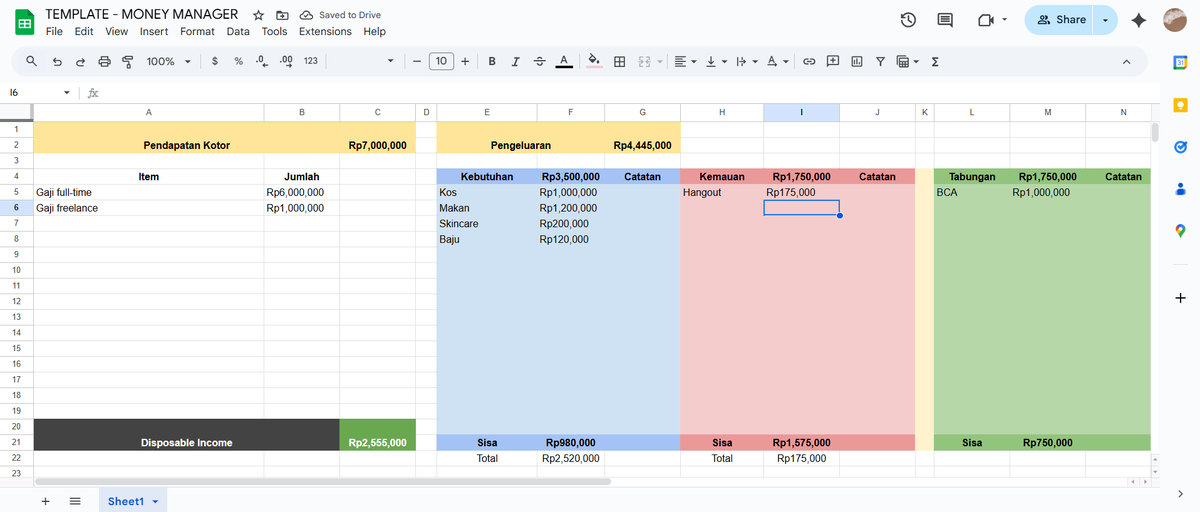Decrease decimal places
The height and width of the screenshot is (512, 1200).
pyautogui.click(x=262, y=61)
